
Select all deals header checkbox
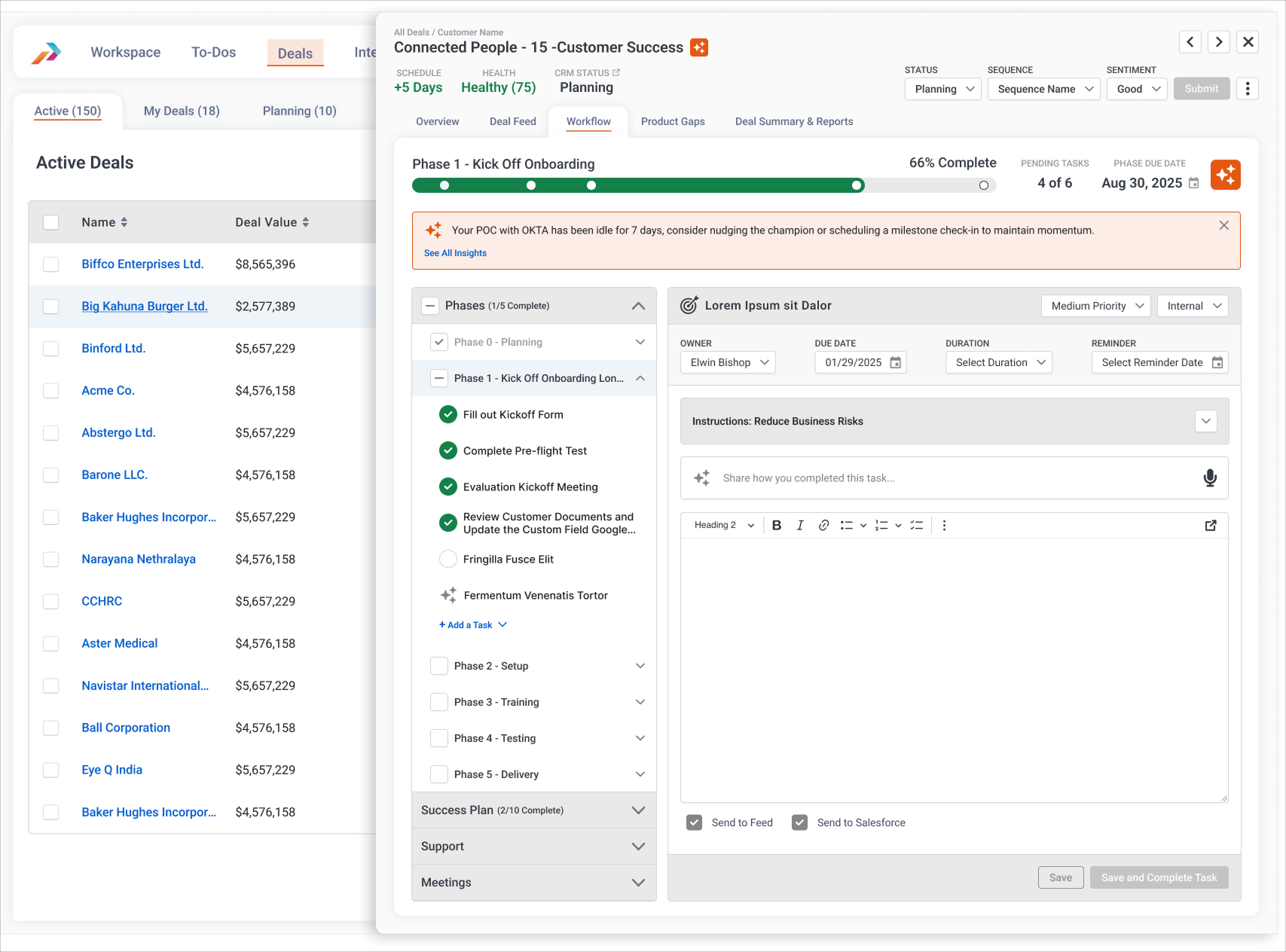(51, 222)
